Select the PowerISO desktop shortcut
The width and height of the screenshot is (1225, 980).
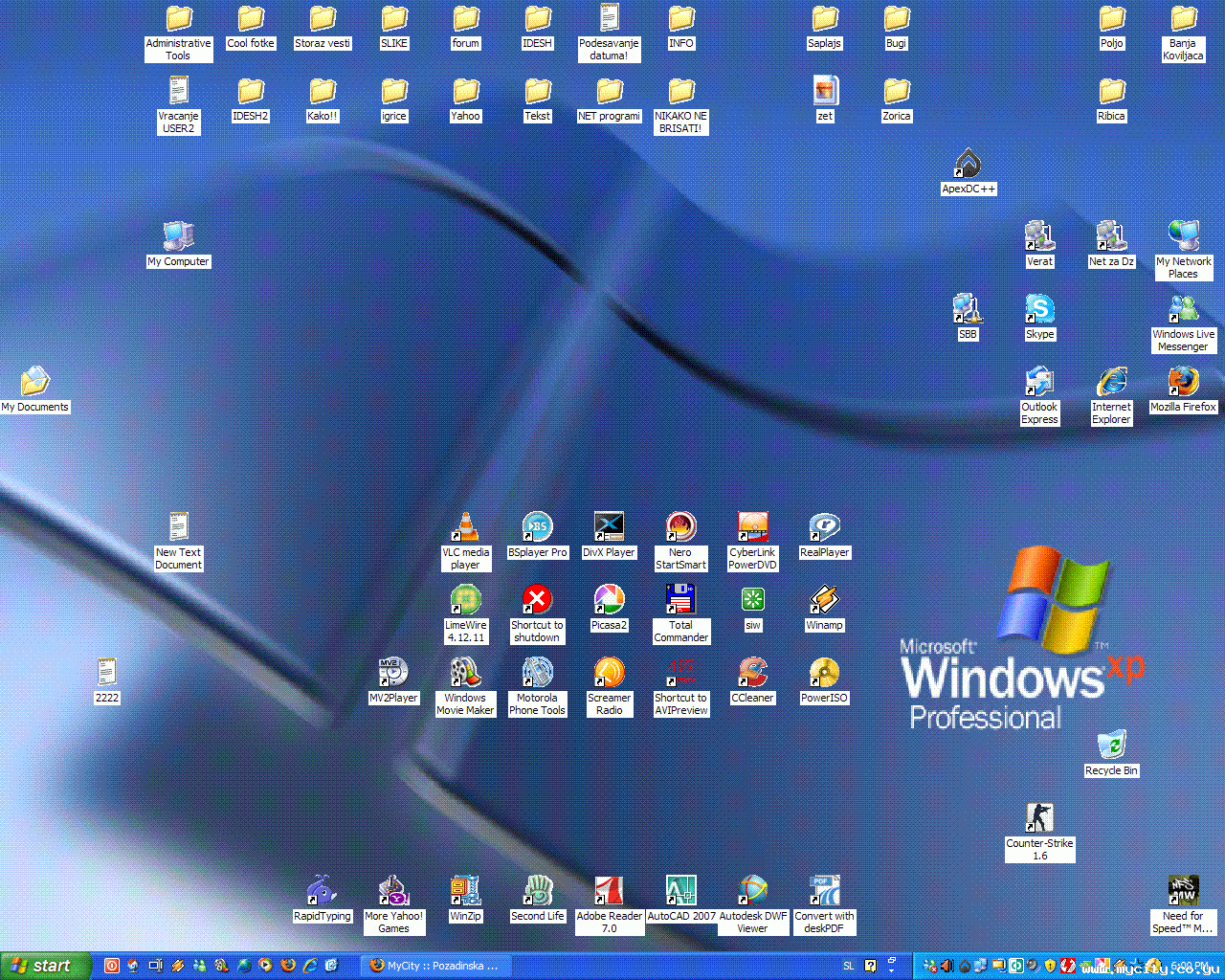click(x=825, y=674)
